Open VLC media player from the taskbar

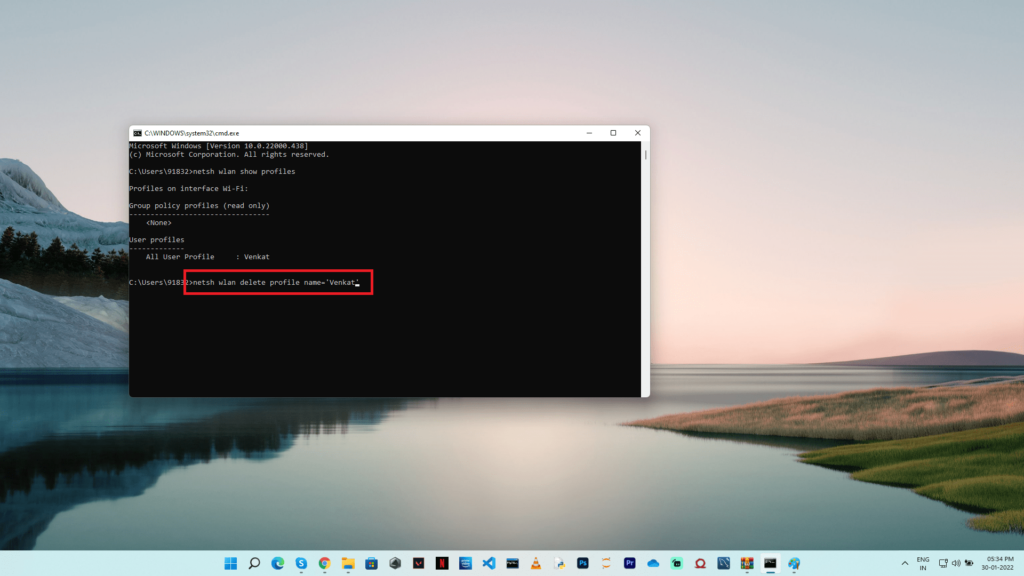[x=536, y=563]
